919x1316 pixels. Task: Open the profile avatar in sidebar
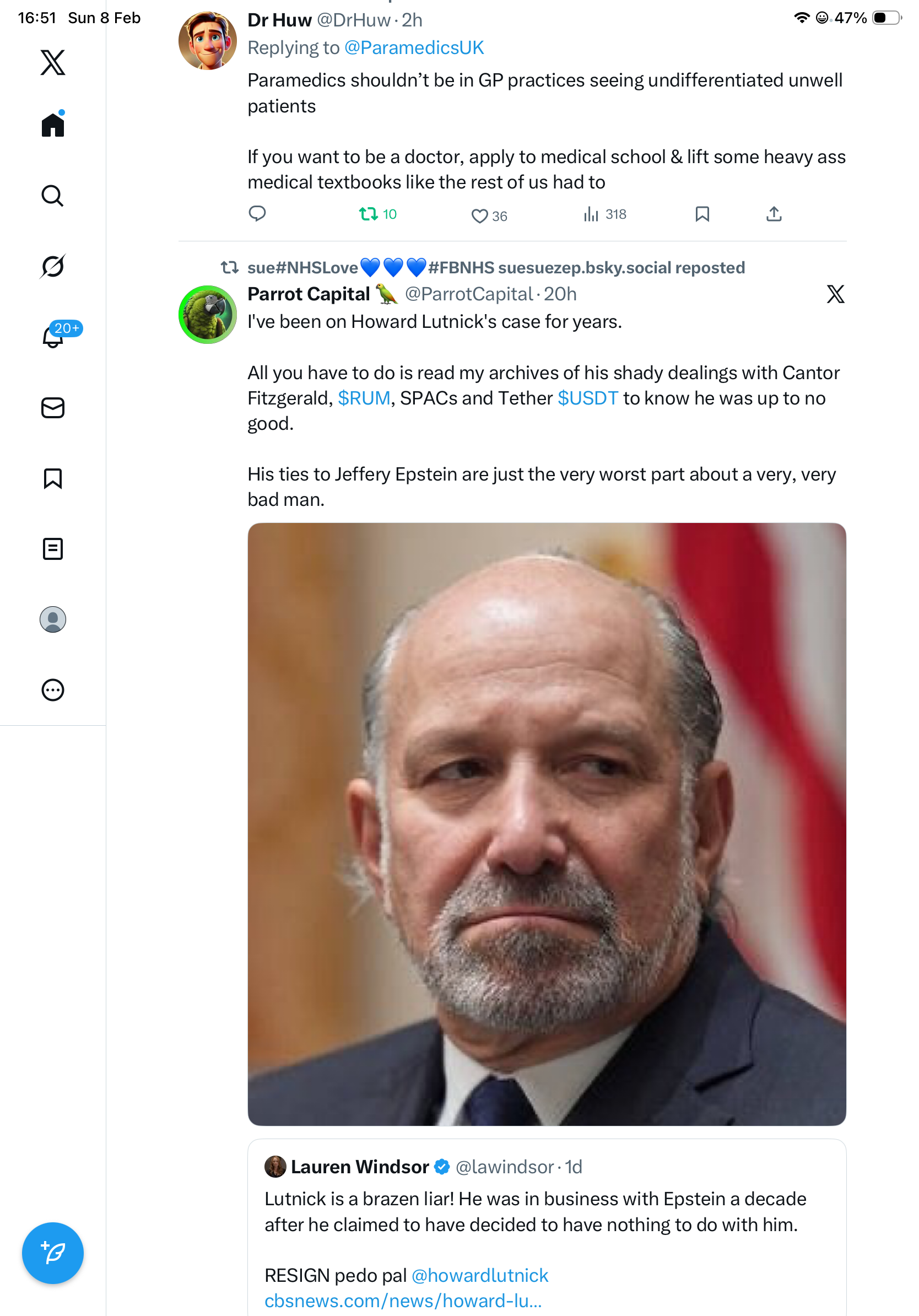coord(53,619)
